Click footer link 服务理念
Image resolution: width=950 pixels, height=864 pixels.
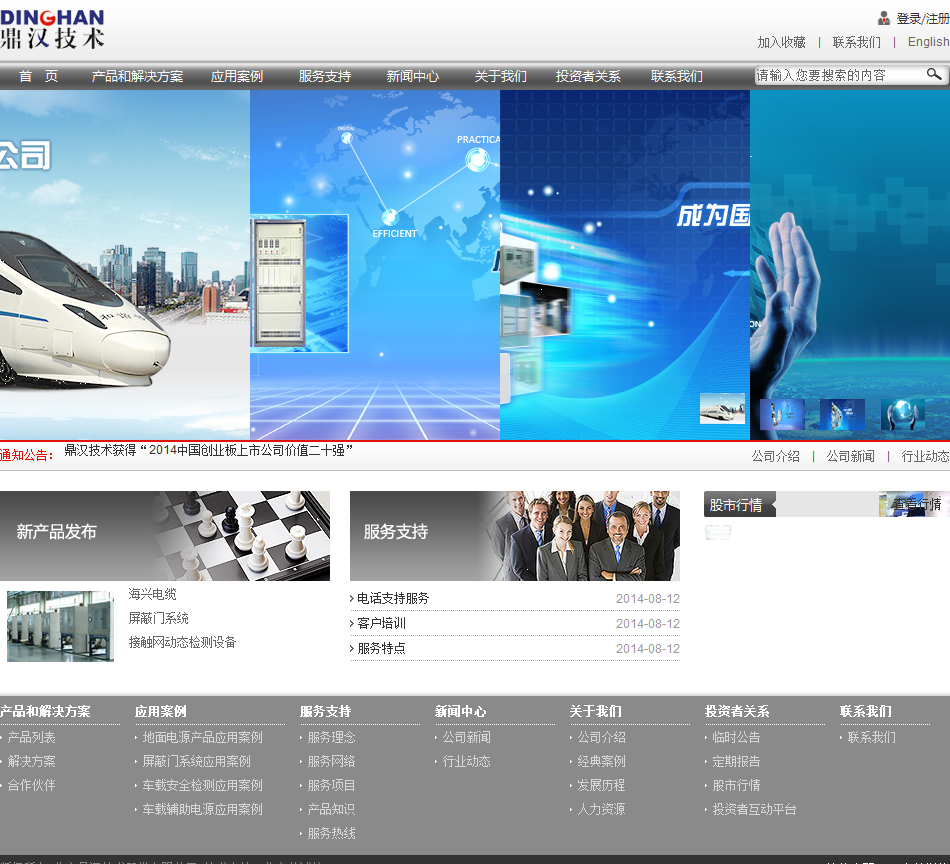(331, 737)
